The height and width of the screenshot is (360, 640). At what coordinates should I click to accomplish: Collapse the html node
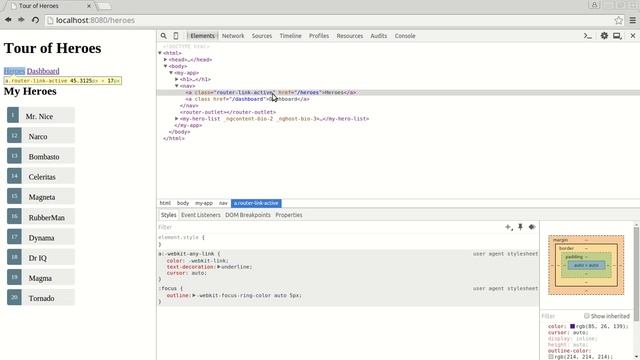160,53
